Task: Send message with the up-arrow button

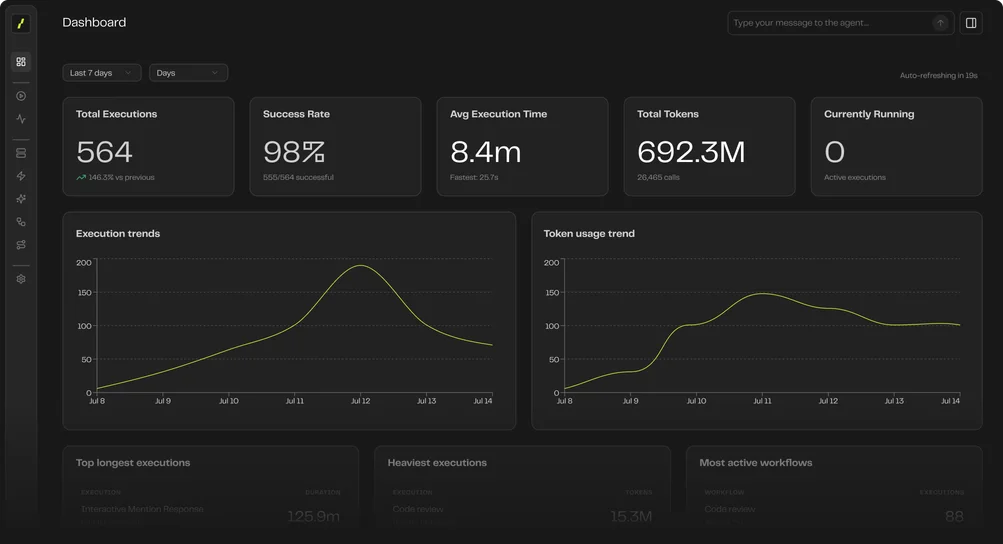Action: point(940,23)
